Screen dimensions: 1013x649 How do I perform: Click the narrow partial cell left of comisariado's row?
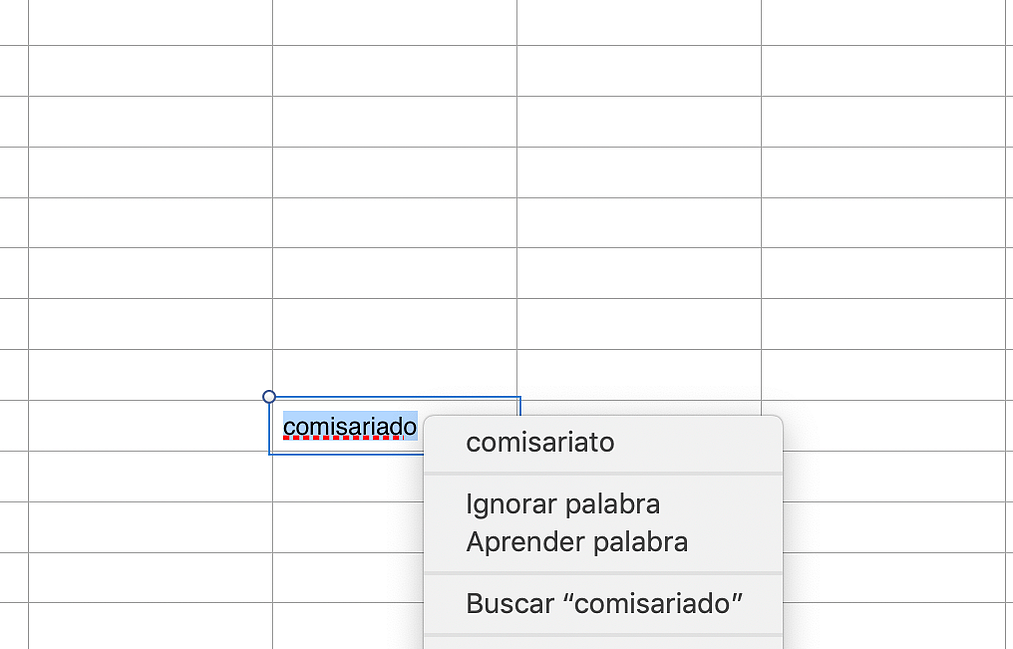tap(14, 426)
